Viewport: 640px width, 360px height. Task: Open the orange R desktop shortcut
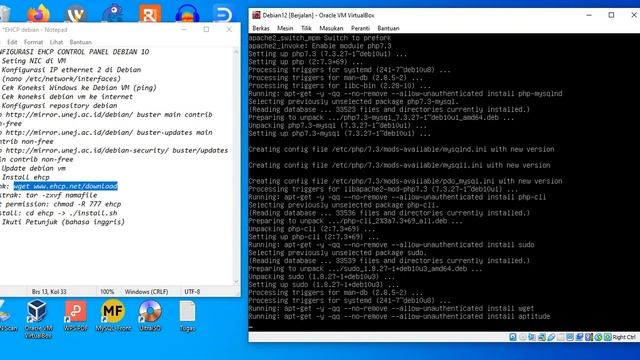(x=150, y=13)
